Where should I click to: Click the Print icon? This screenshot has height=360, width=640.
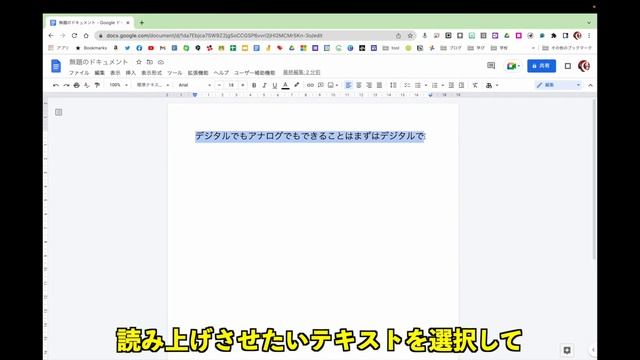(x=76, y=85)
